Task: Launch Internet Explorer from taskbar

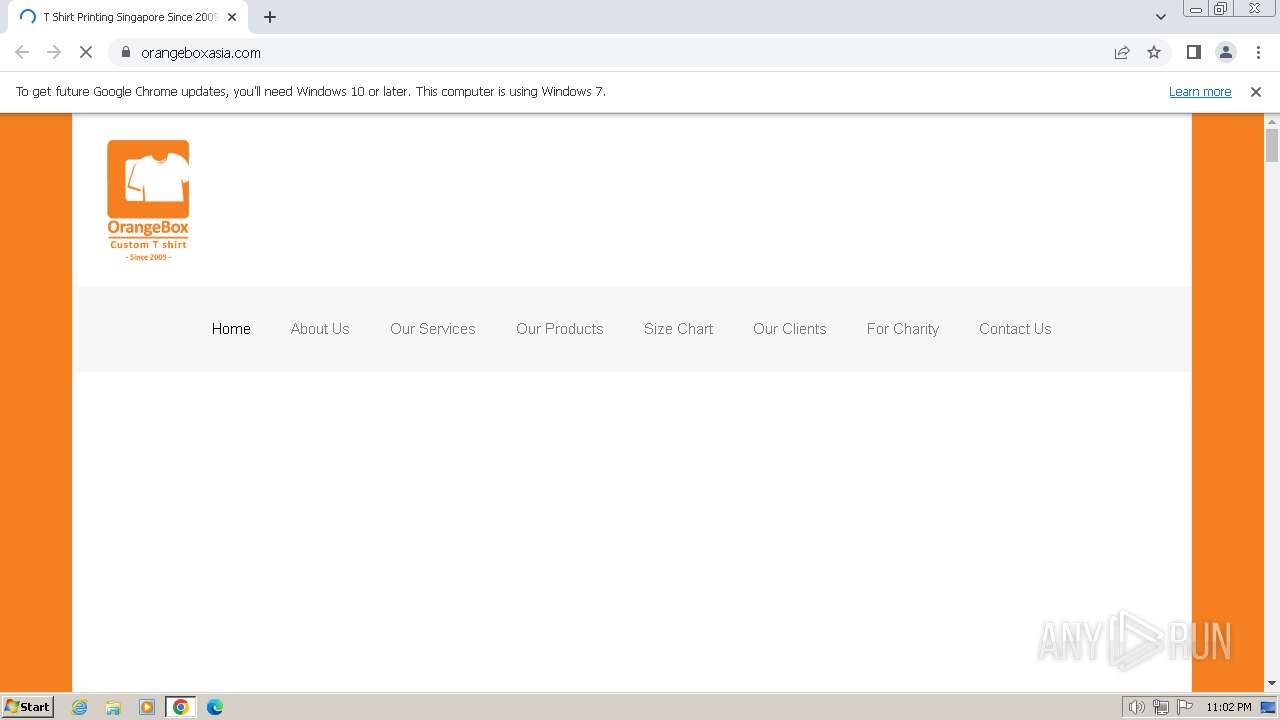Action: (x=80, y=707)
